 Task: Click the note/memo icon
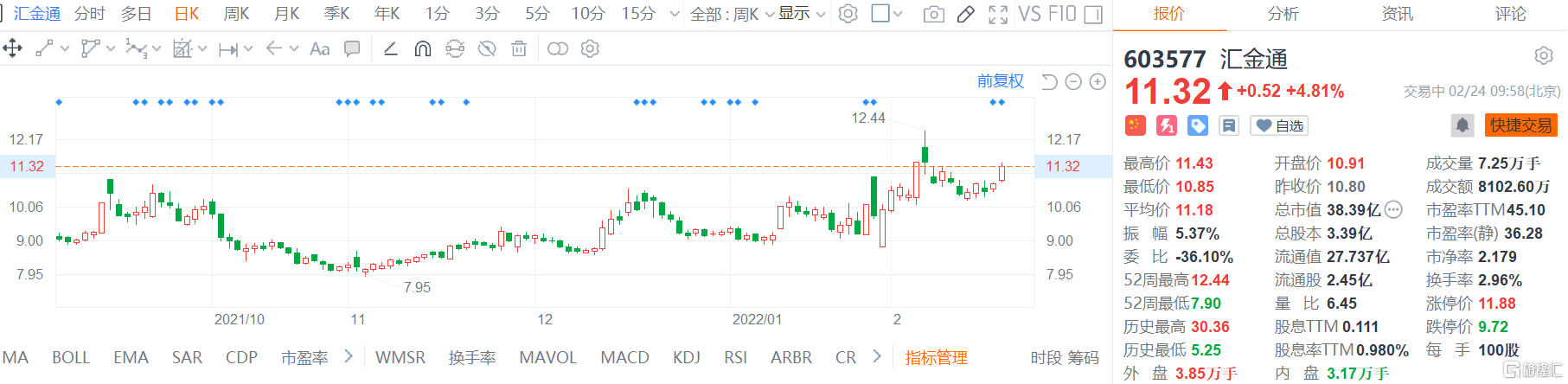(1229, 125)
